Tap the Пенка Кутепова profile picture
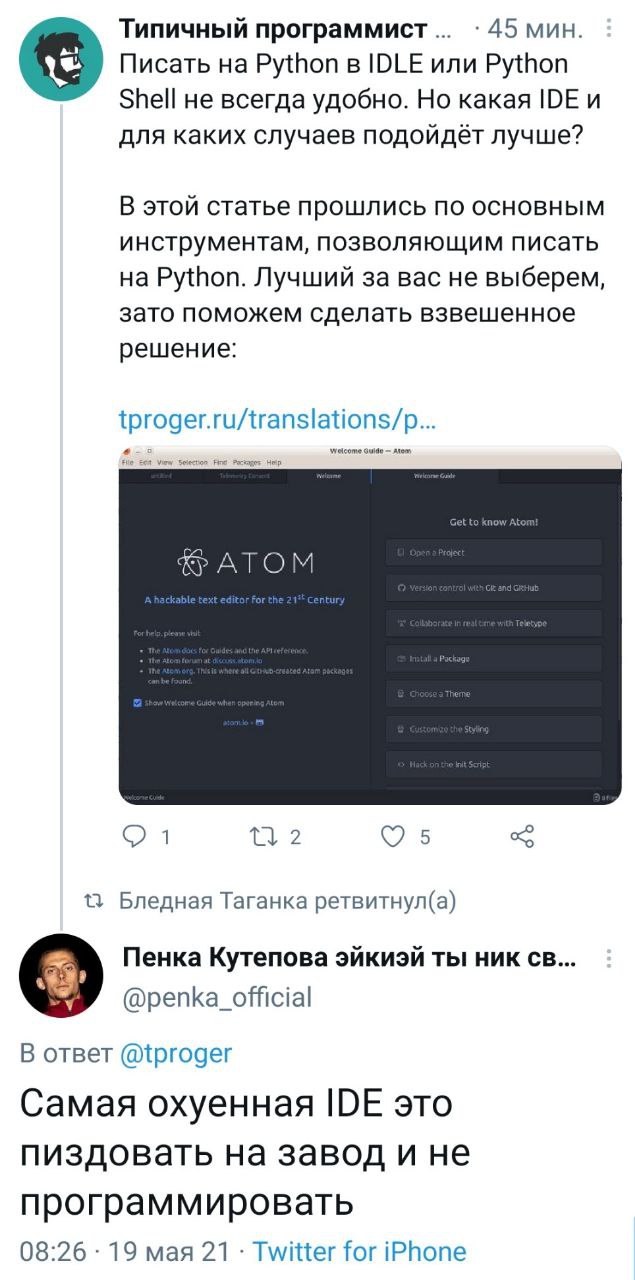635x1280 pixels. (62, 975)
